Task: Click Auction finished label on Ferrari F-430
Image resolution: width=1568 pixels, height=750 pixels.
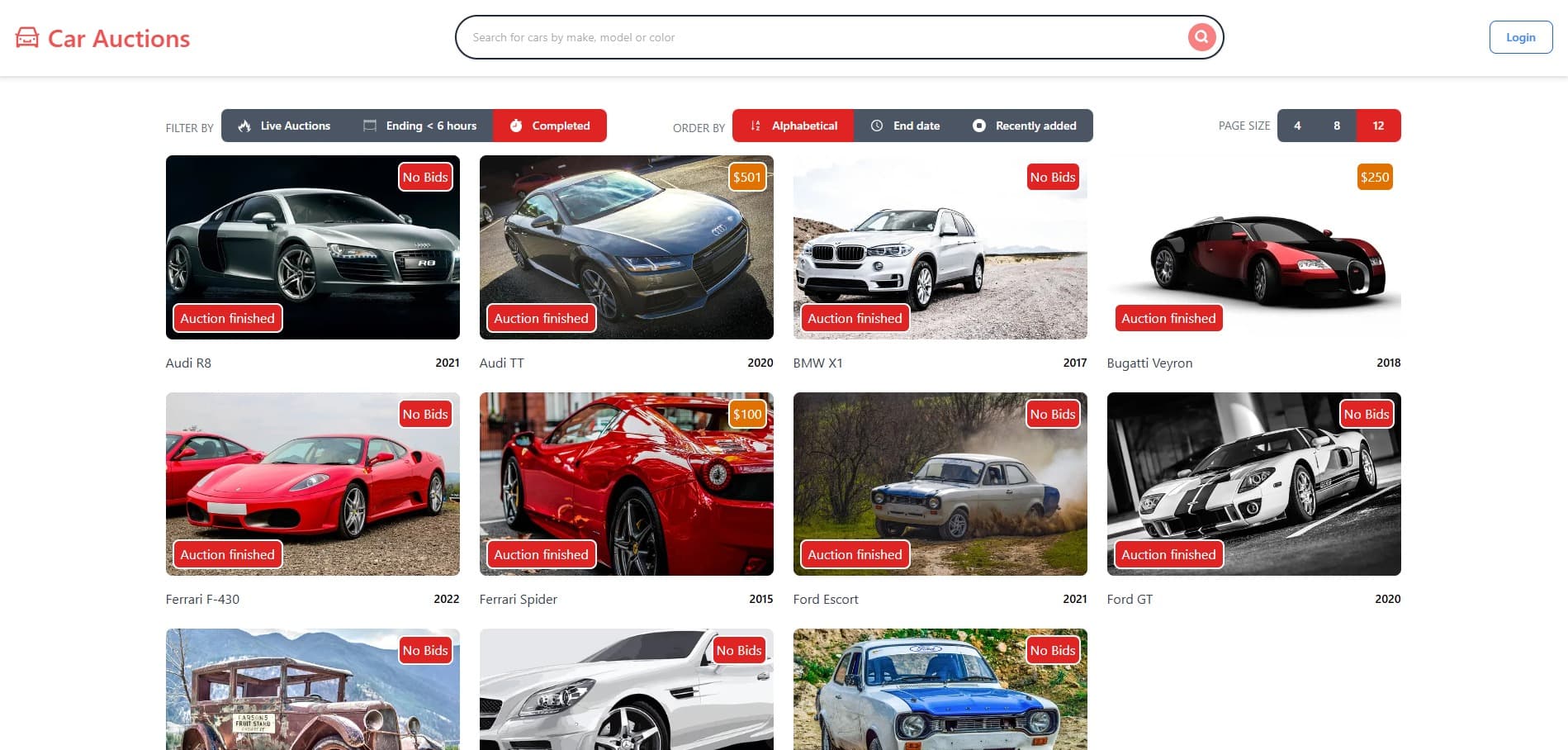Action: [x=227, y=554]
